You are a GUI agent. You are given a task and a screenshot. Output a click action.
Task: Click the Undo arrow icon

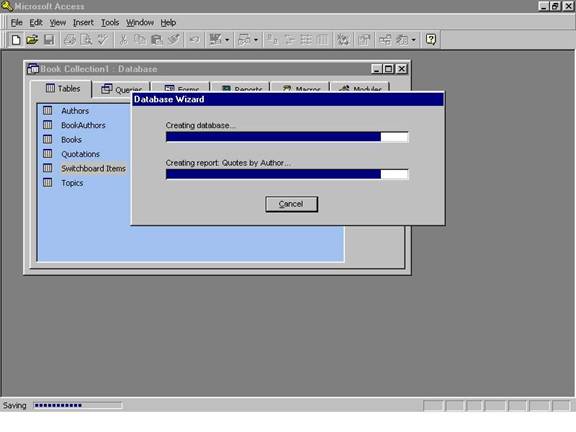194,40
